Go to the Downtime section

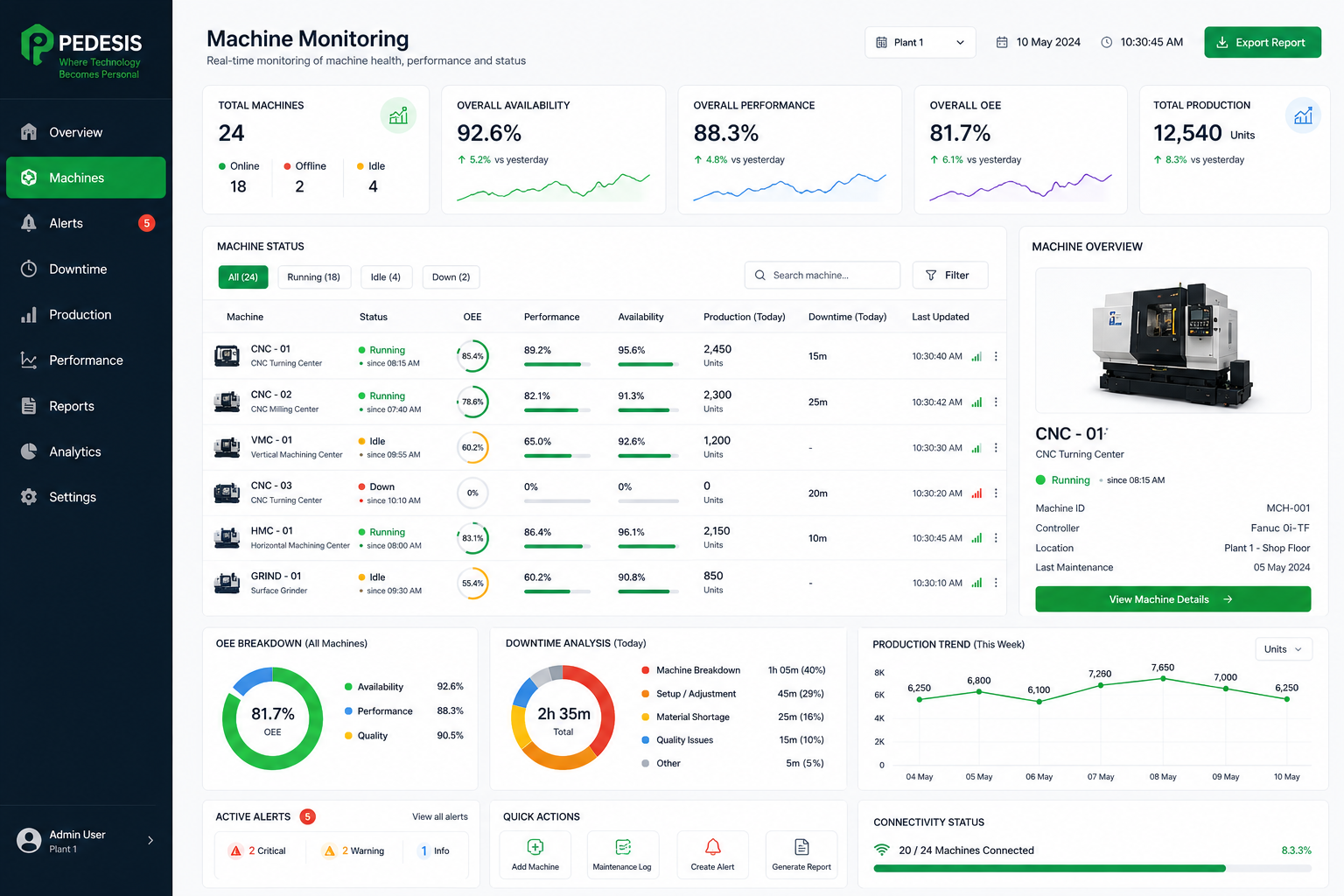tap(85, 269)
